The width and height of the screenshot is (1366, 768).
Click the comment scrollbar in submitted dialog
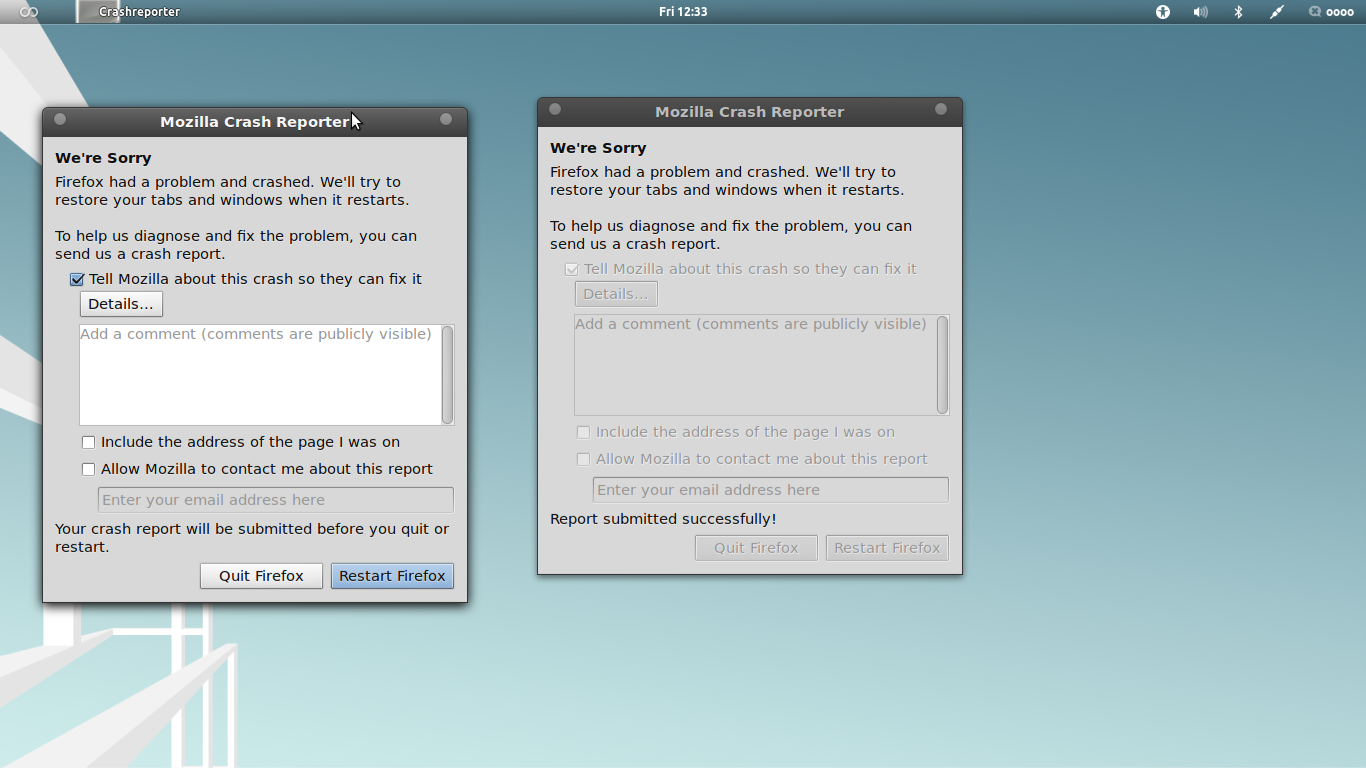click(942, 365)
